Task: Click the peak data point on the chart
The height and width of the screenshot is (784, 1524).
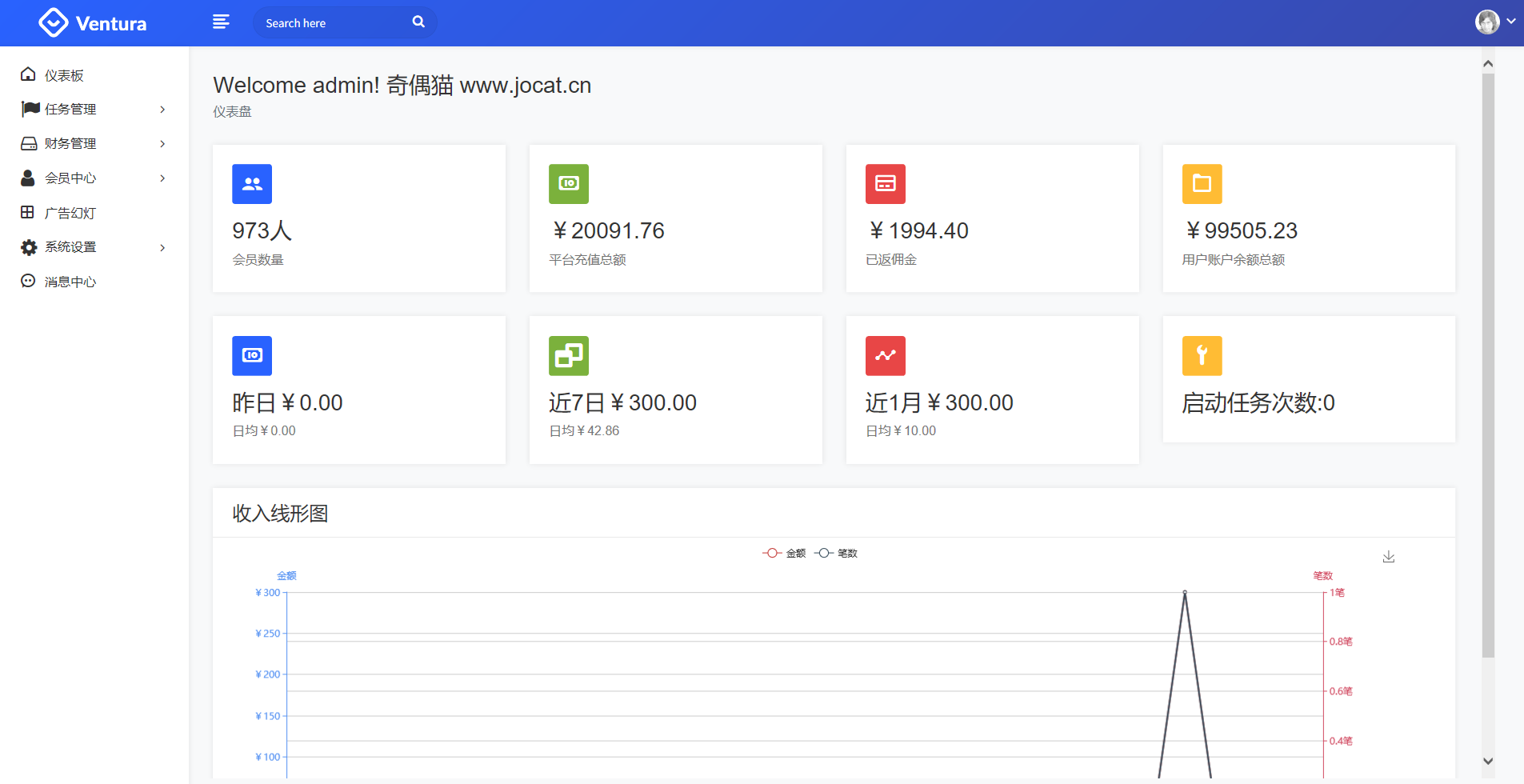Action: click(1185, 592)
